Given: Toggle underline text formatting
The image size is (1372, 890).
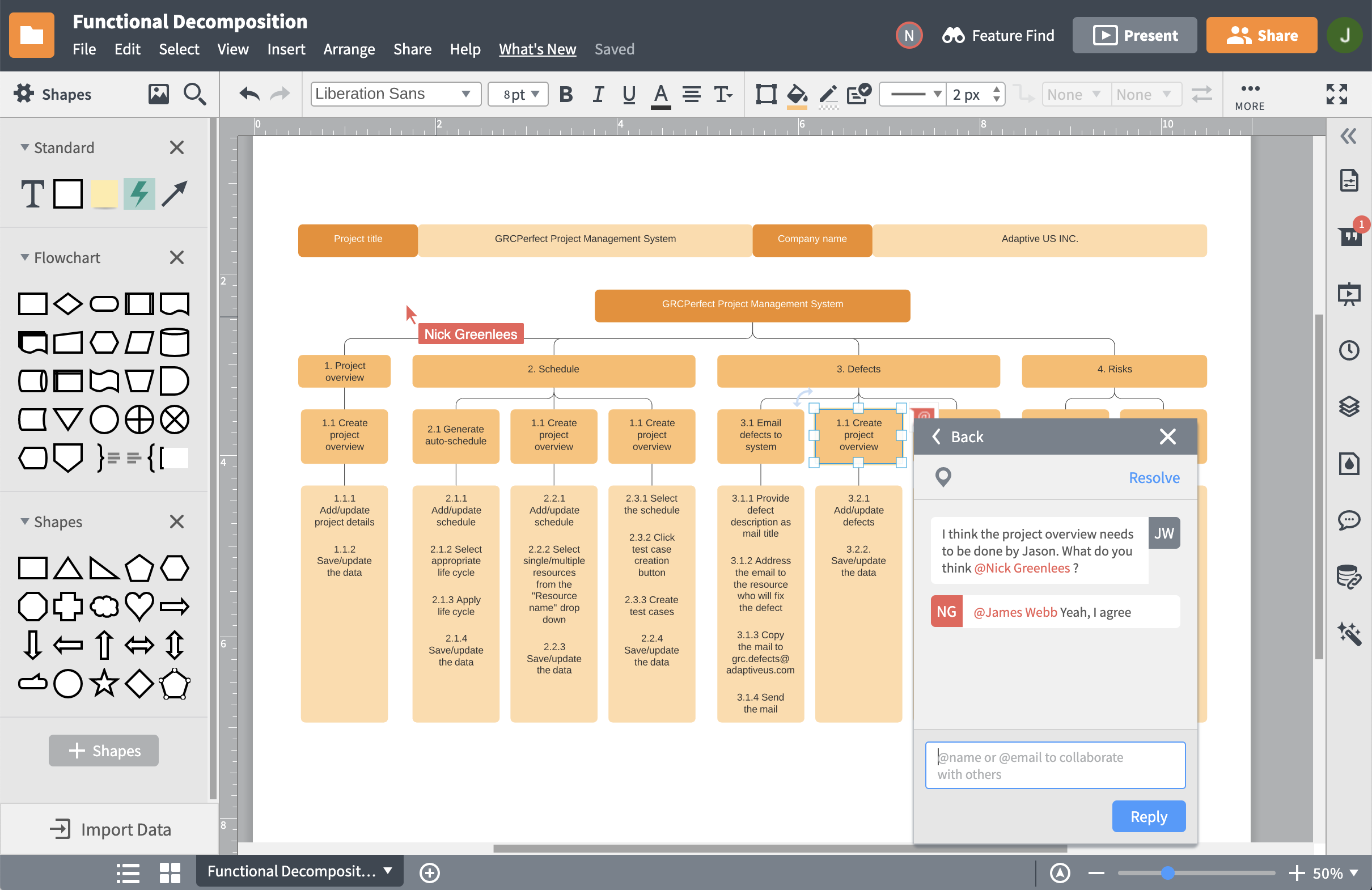Looking at the screenshot, I should point(628,94).
